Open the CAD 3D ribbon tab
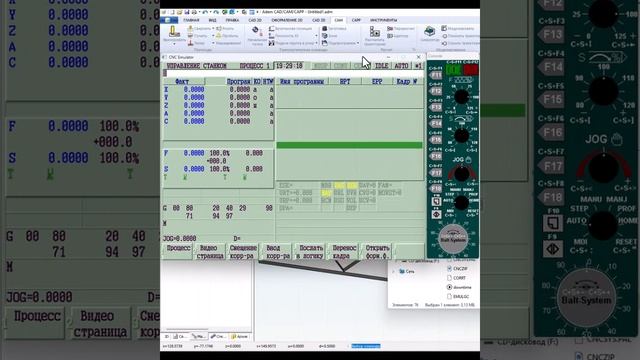Image resolution: width=640 pixels, height=360 pixels. click(x=318, y=20)
